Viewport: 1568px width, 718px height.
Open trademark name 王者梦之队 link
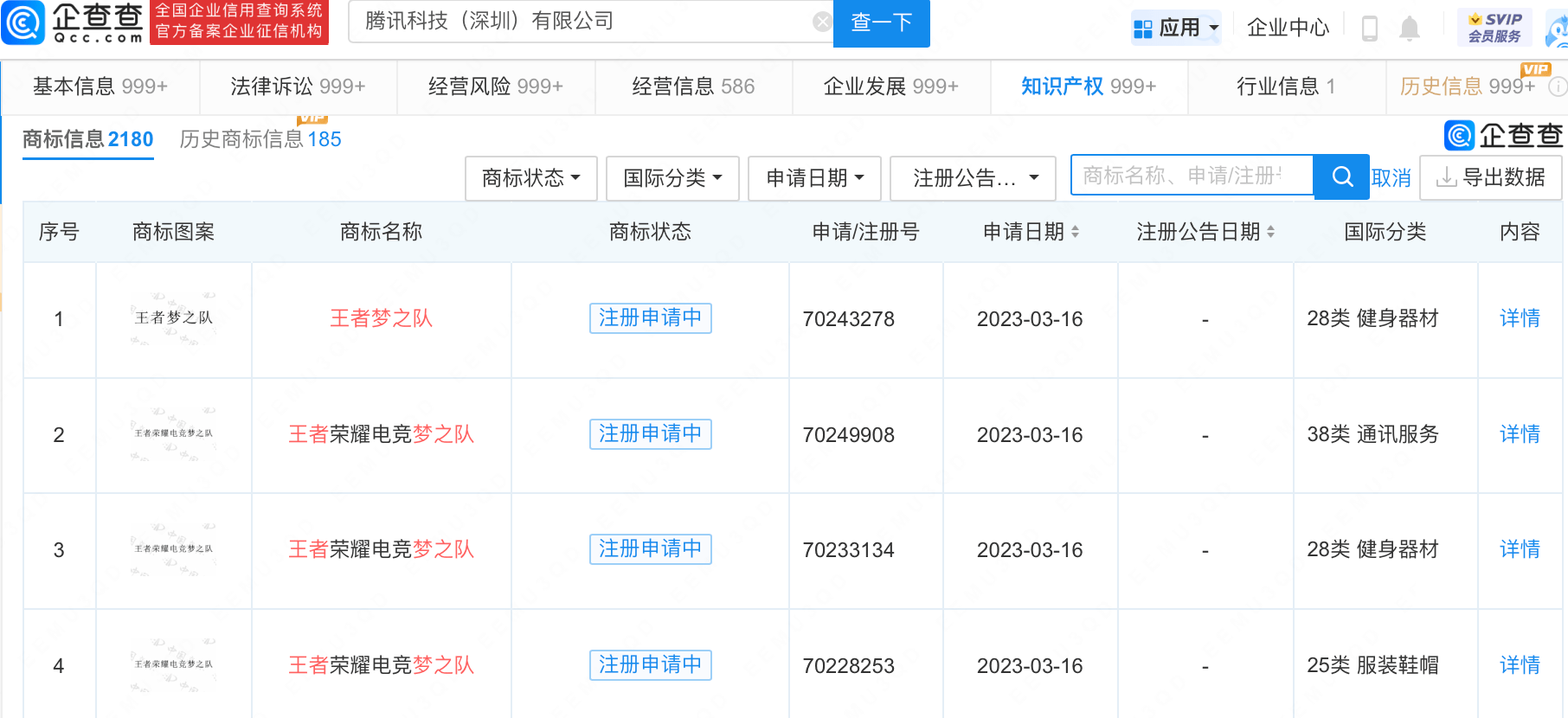[x=381, y=318]
